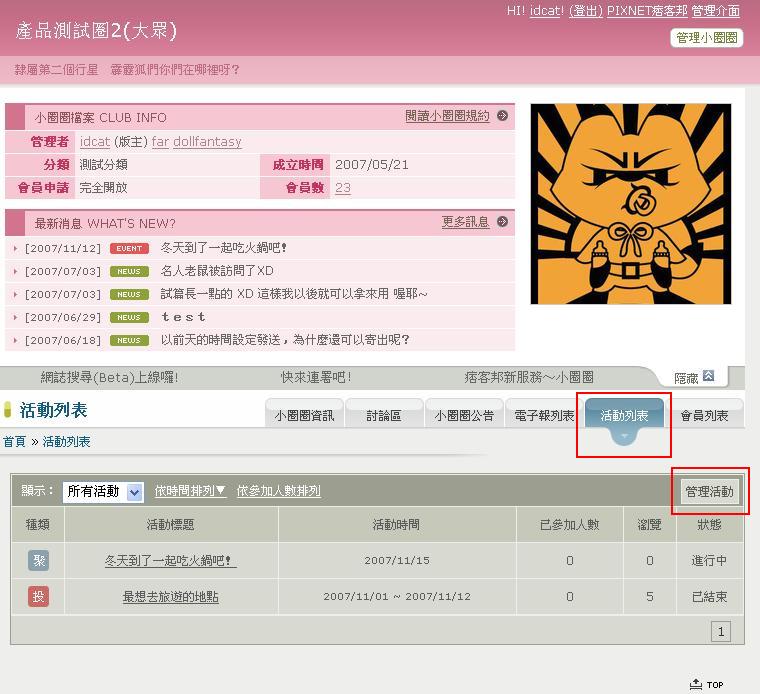The width and height of the screenshot is (760, 694).
Task: Open the 更多訊息 link
Action: [465, 222]
